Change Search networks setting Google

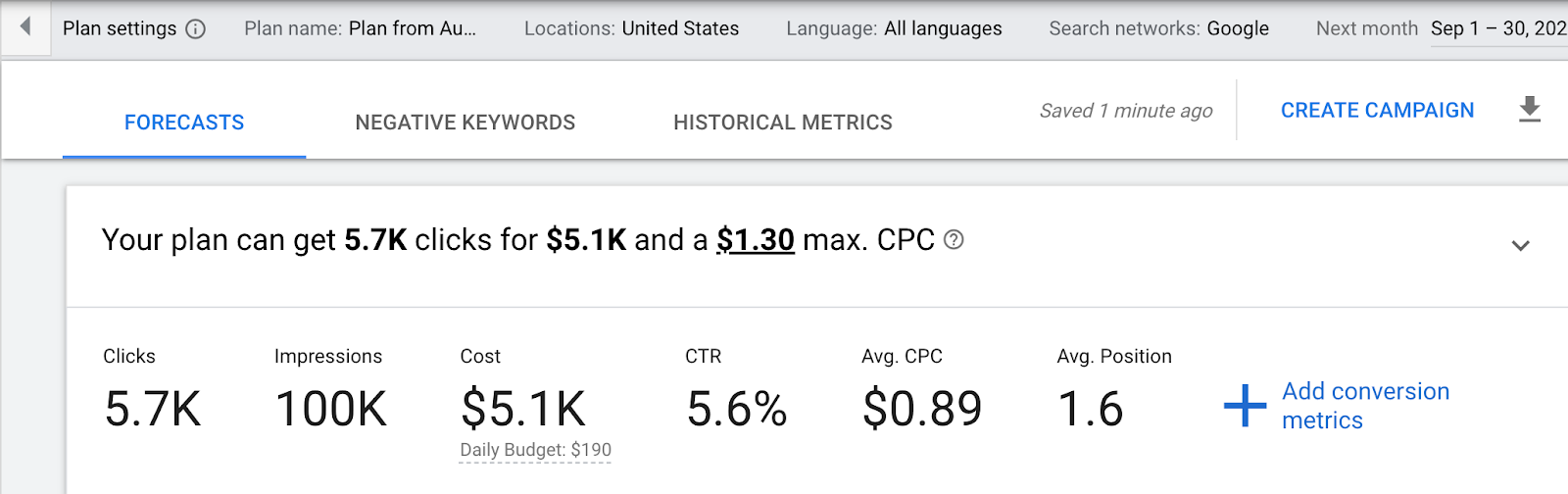point(1237,29)
